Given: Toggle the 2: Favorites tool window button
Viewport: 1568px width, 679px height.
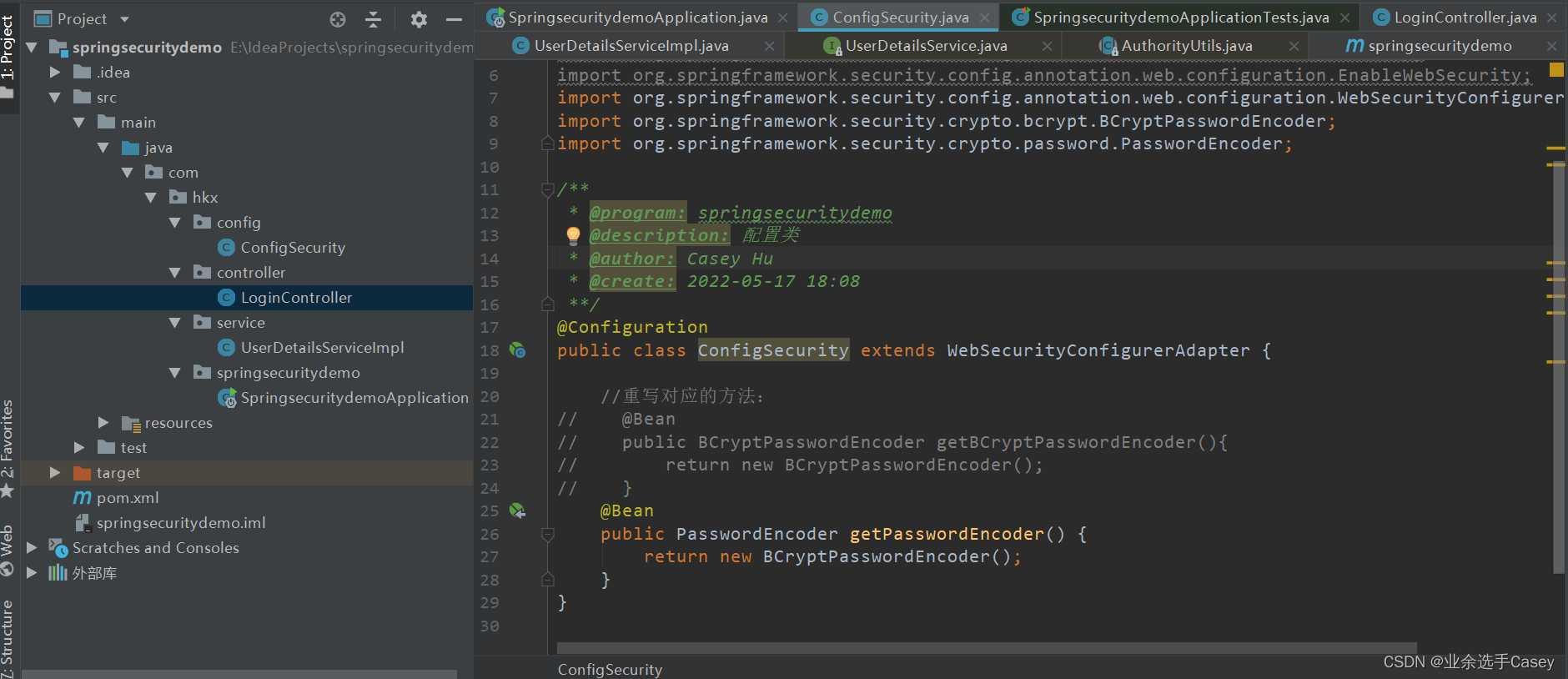Looking at the screenshot, I should [8, 449].
